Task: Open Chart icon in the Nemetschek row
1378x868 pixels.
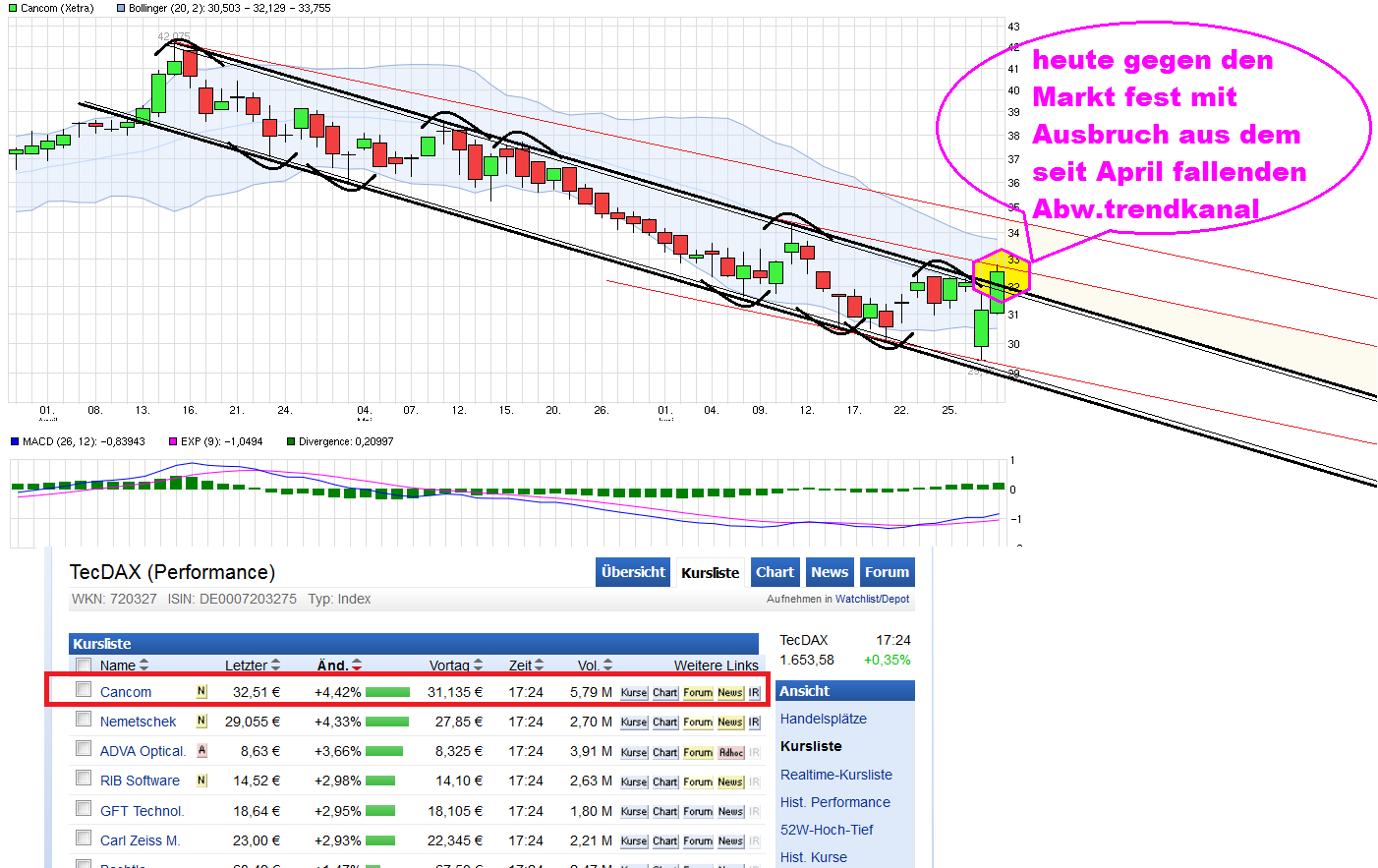Action: [665, 723]
